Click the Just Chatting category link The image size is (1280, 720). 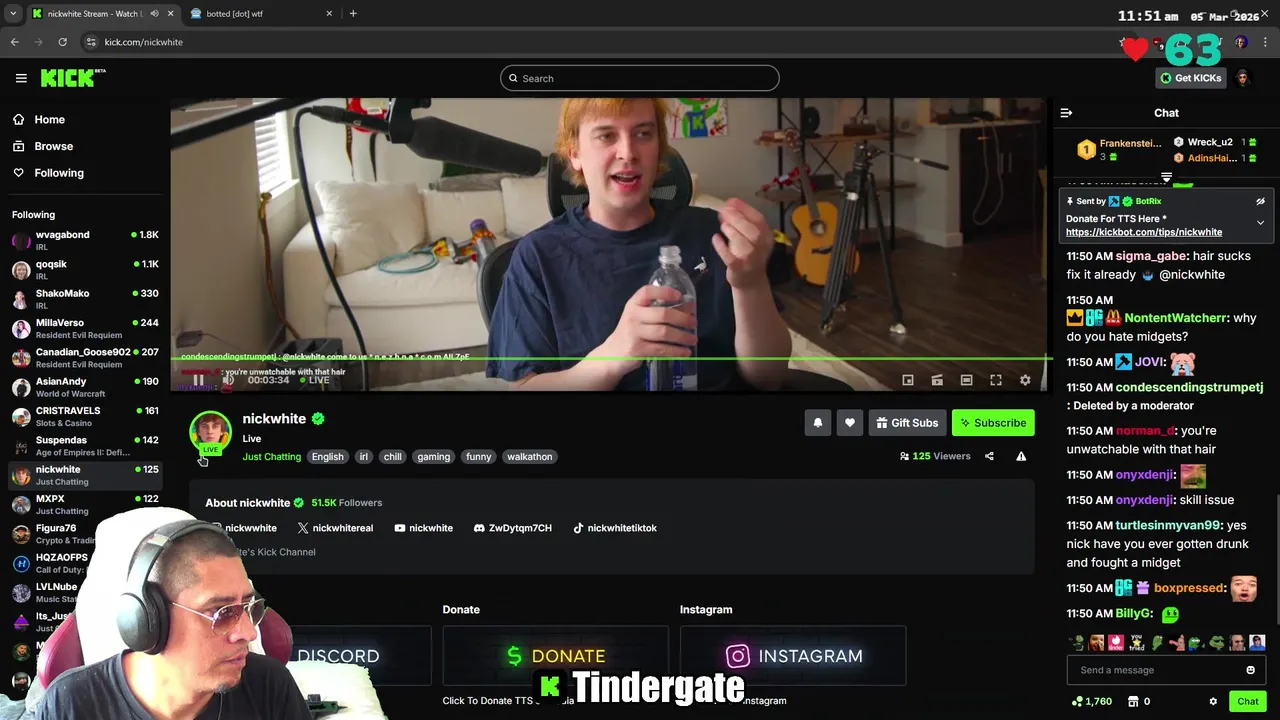click(271, 457)
